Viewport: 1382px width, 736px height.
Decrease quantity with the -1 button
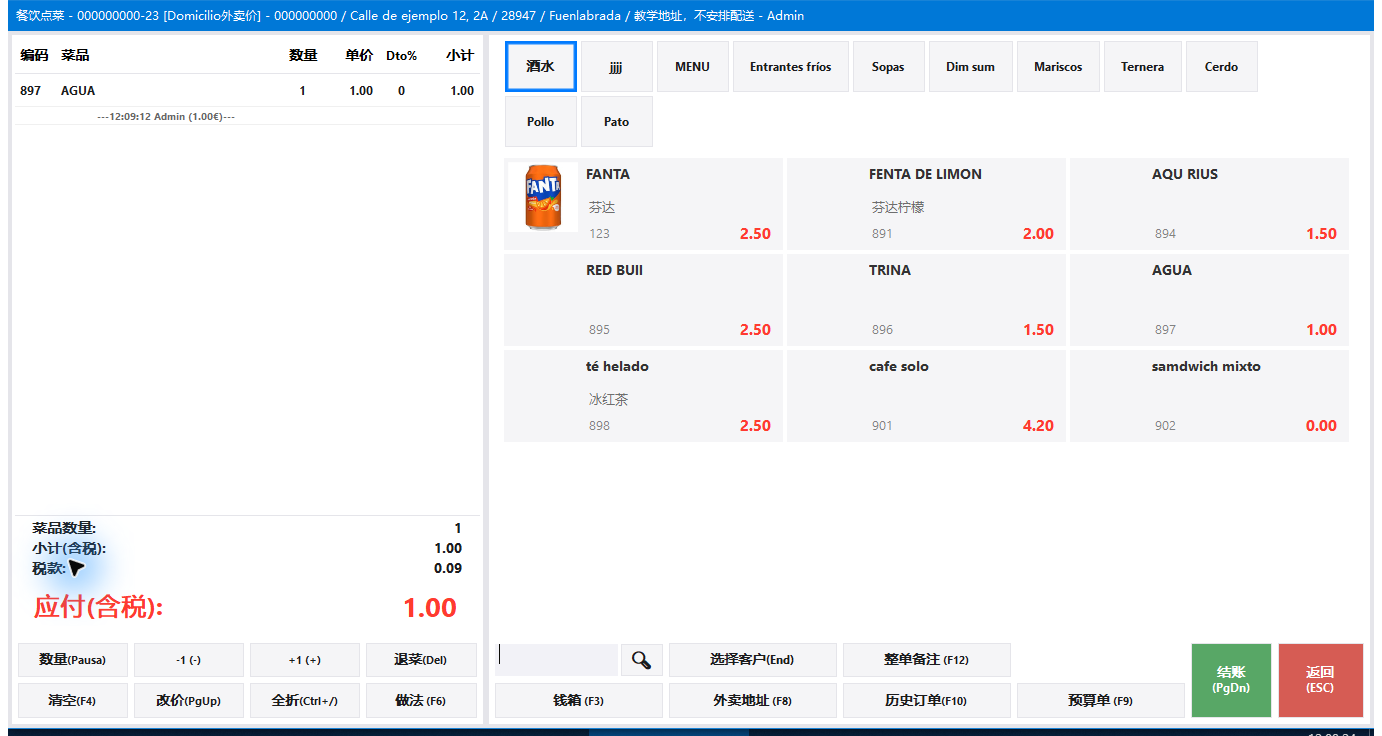point(189,660)
